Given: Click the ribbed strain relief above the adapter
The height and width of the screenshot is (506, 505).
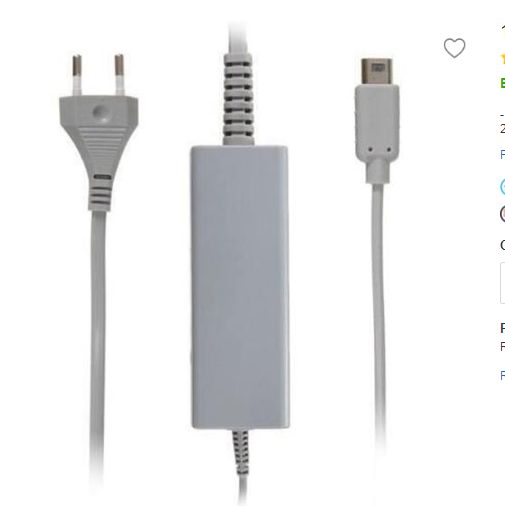Looking at the screenshot, I should click(238, 99).
